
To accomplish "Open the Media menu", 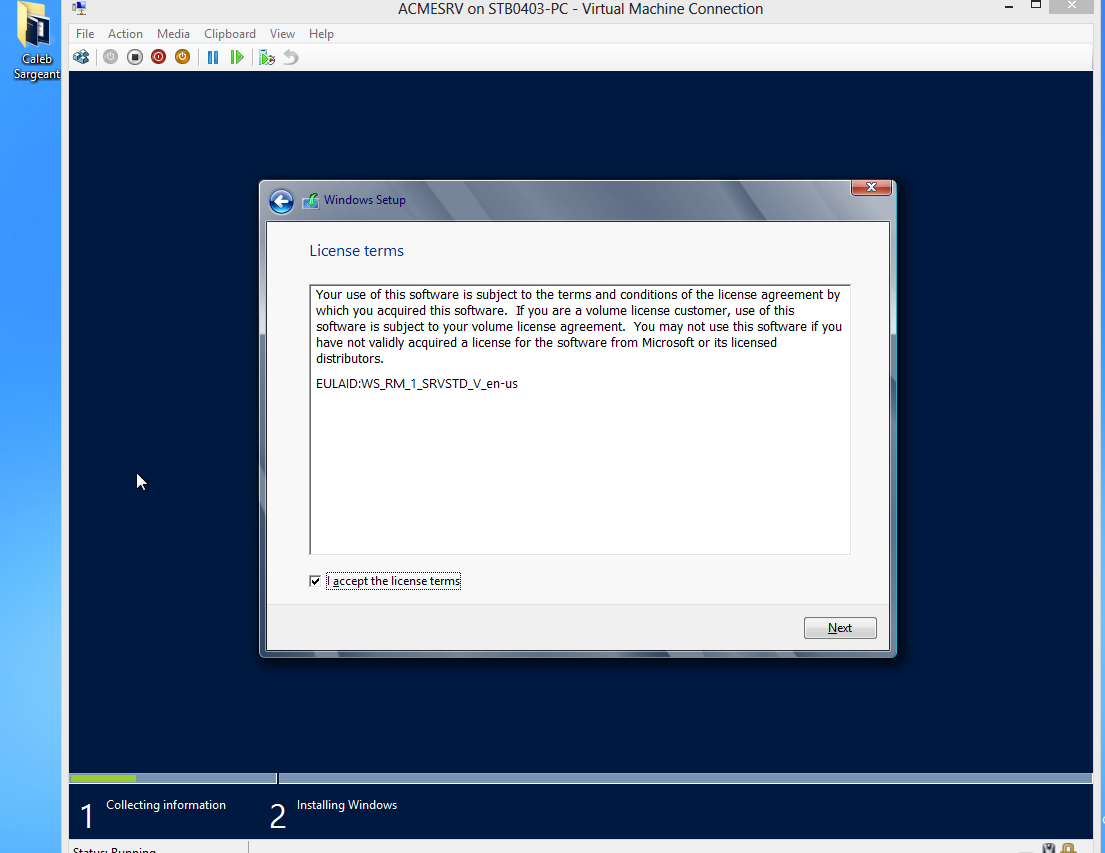I will pos(173,34).
